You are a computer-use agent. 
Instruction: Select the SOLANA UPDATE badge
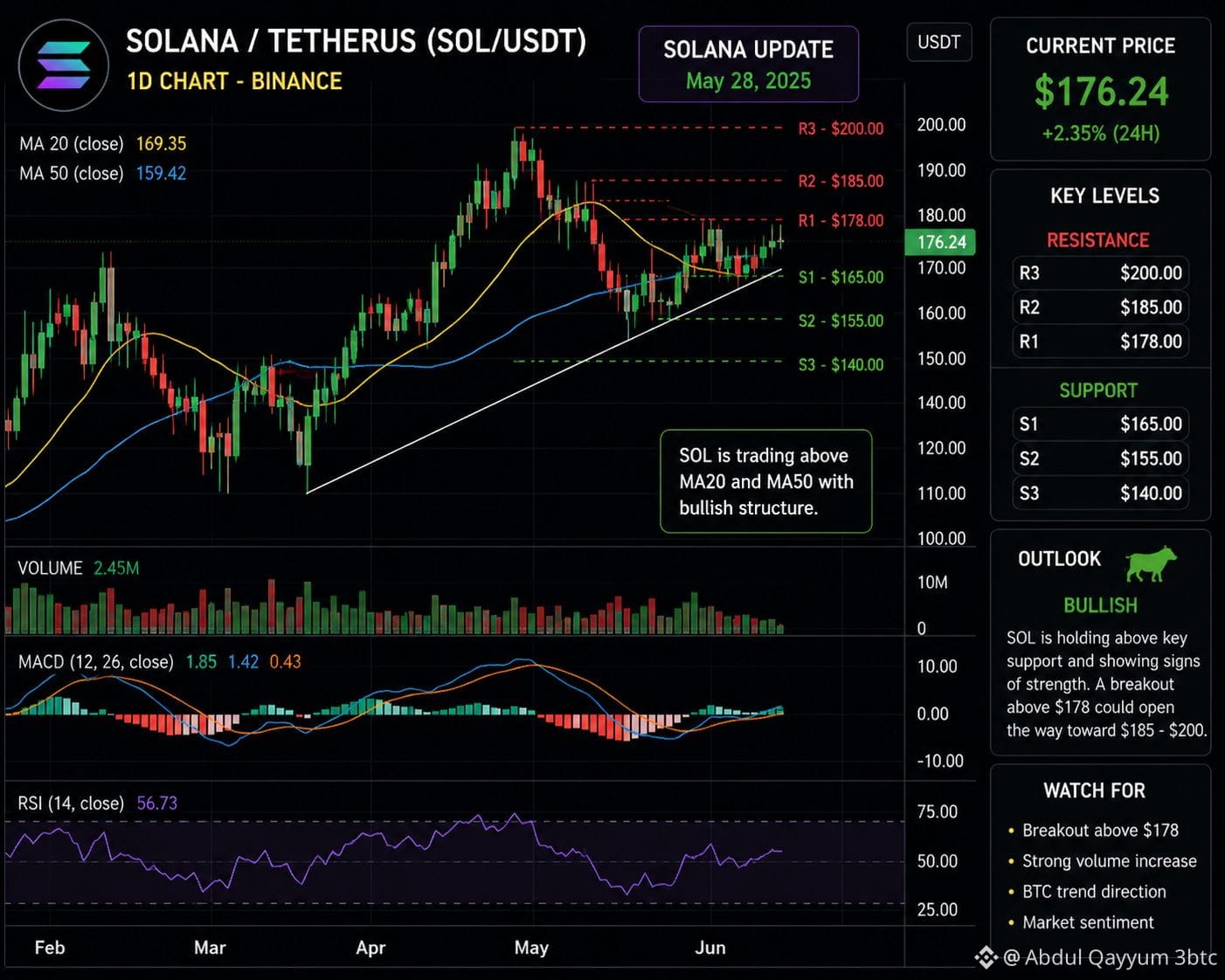pos(749,65)
